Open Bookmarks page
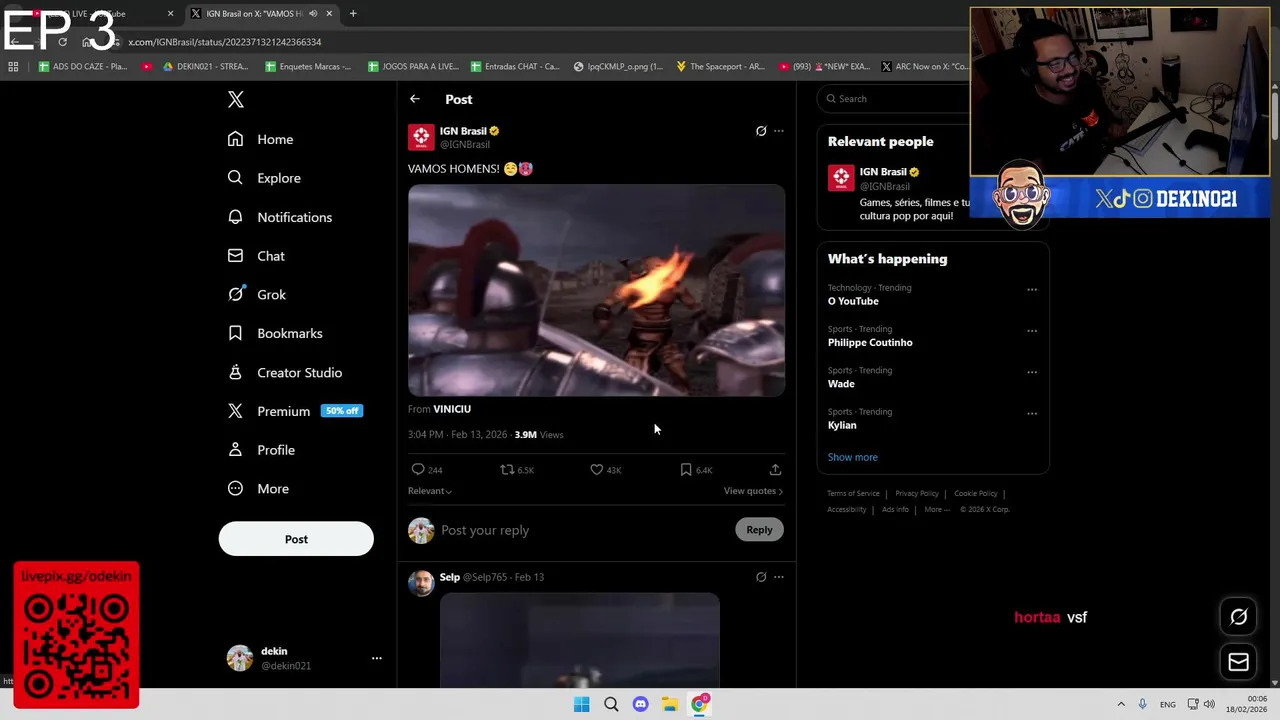 coord(275,333)
